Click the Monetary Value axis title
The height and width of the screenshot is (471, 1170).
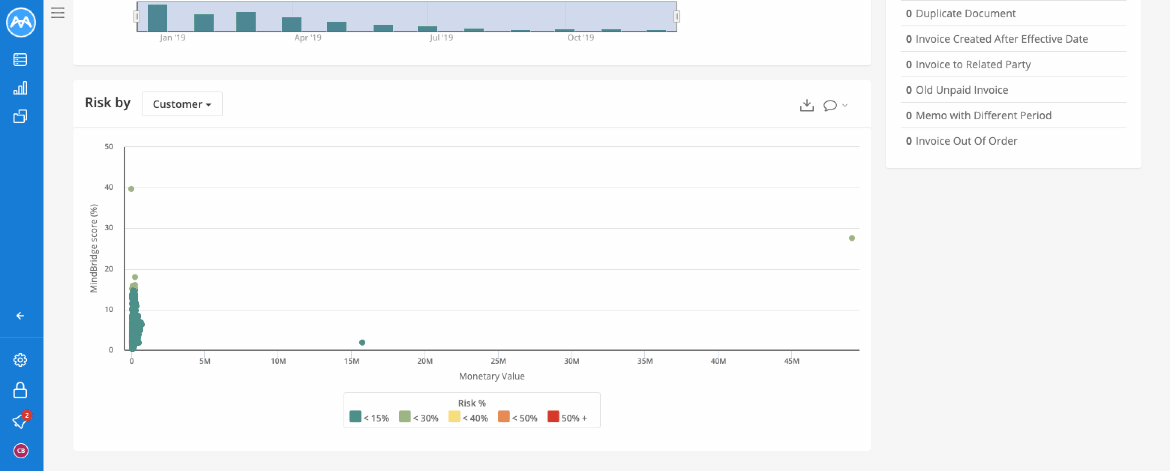coord(492,376)
